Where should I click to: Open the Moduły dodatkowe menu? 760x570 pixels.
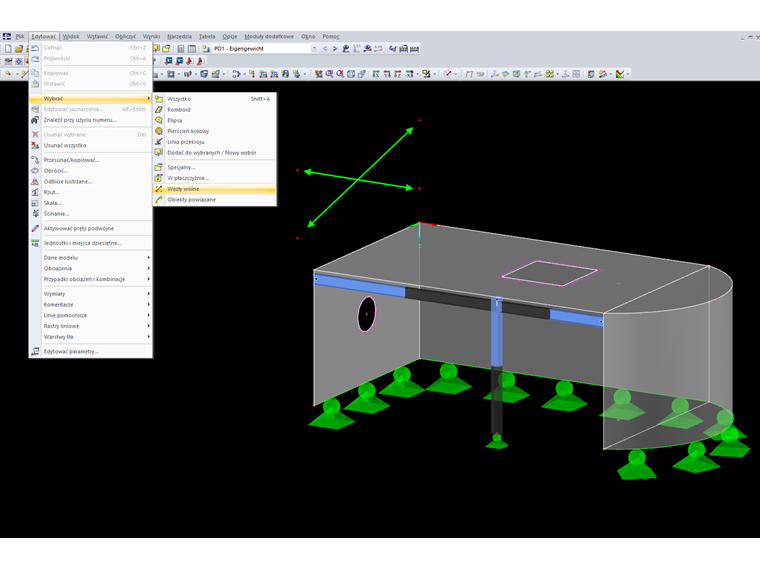click(x=269, y=36)
